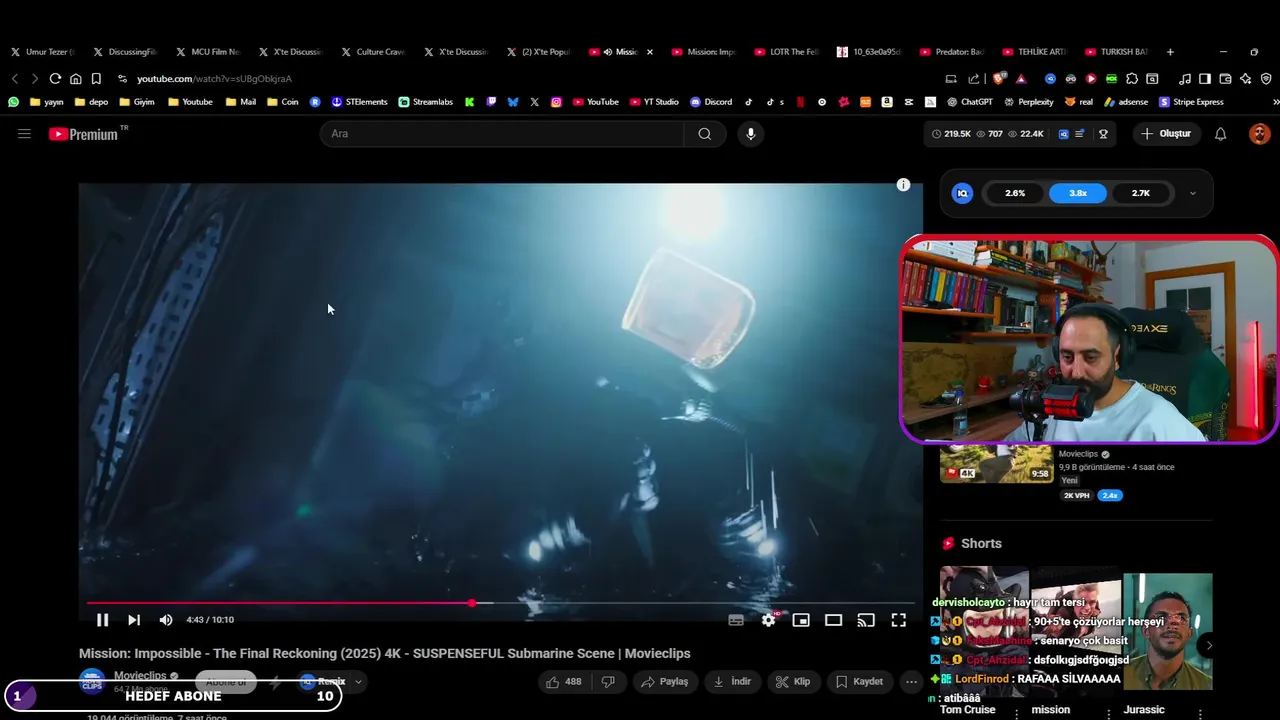Pause the video playback
Viewport: 1280px width, 720px height.
(x=102, y=620)
